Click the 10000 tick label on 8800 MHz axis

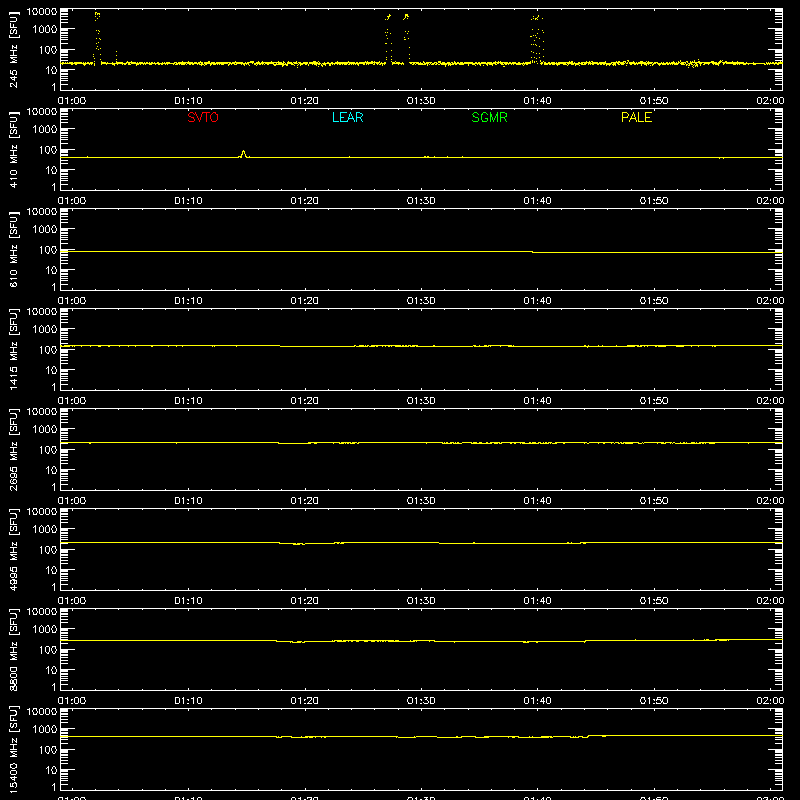coord(42,612)
